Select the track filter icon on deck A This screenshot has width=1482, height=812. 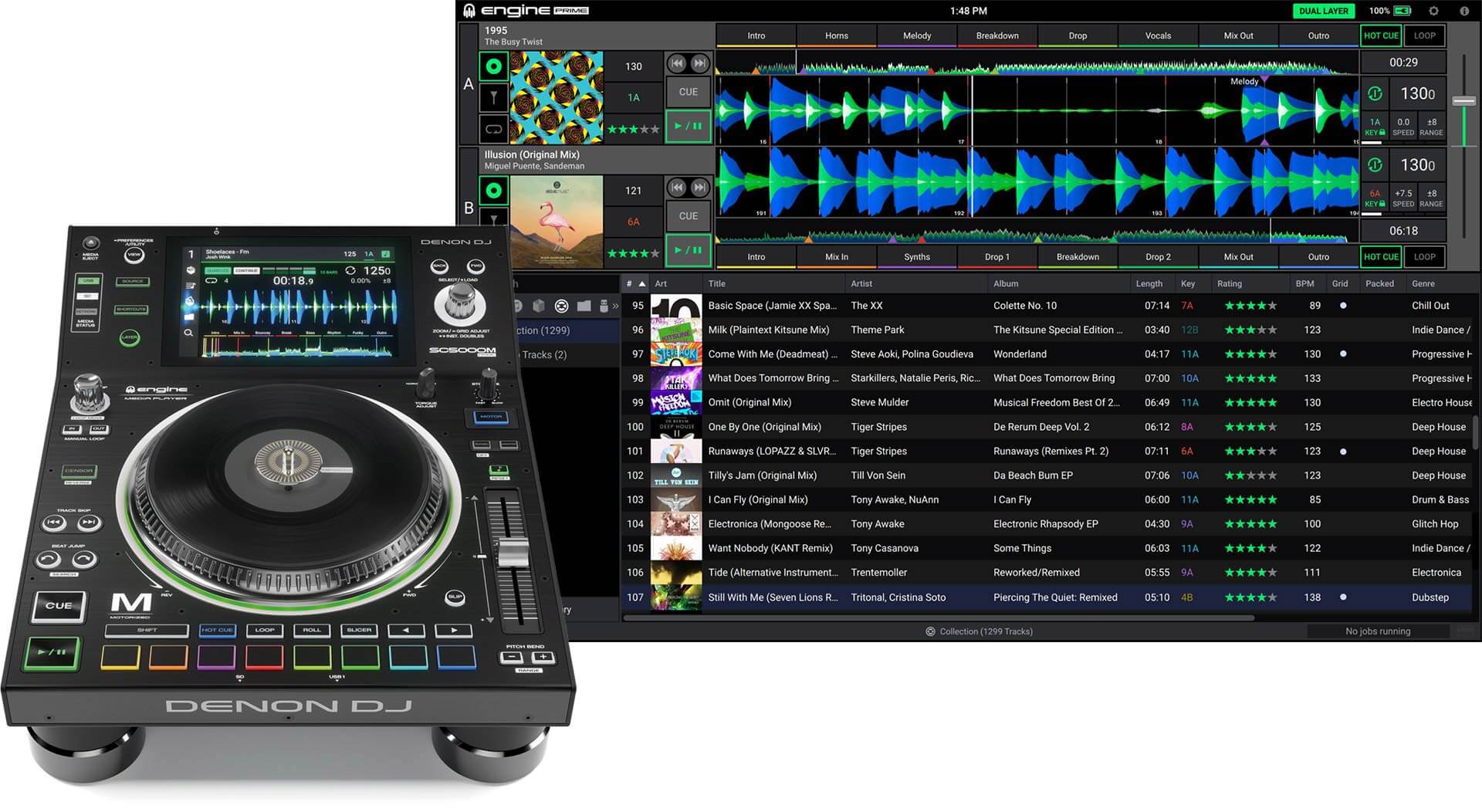(x=493, y=97)
